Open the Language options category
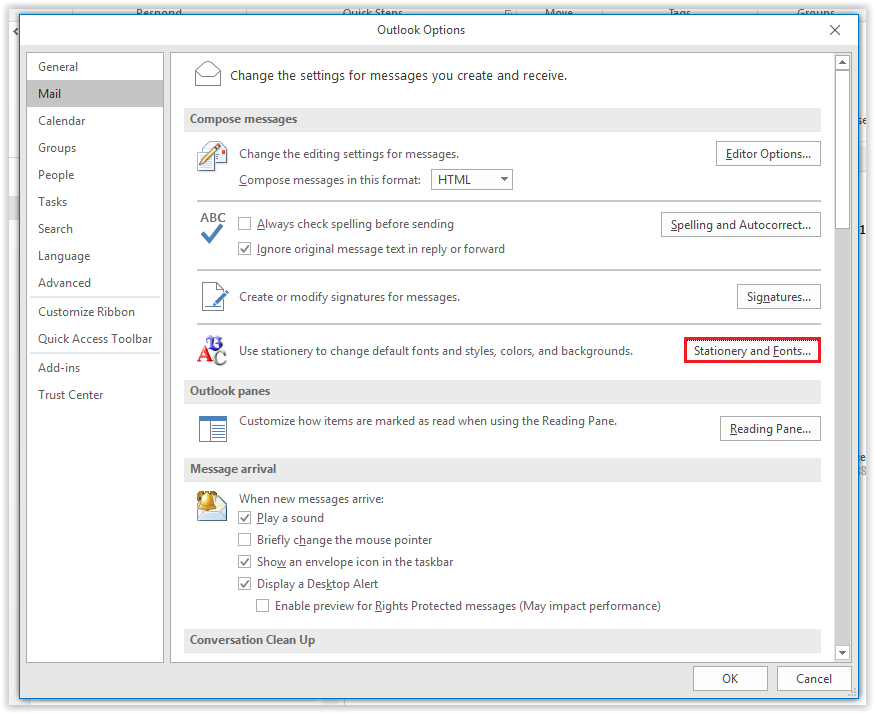The width and height of the screenshot is (874, 713). pos(95,256)
